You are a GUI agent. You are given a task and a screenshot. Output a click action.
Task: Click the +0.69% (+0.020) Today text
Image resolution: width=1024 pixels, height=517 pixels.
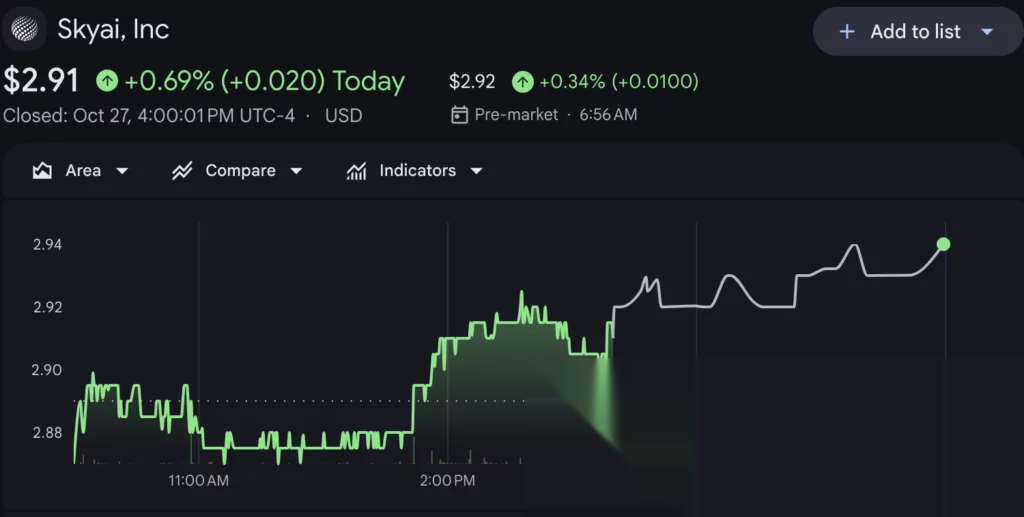pyautogui.click(x=264, y=82)
